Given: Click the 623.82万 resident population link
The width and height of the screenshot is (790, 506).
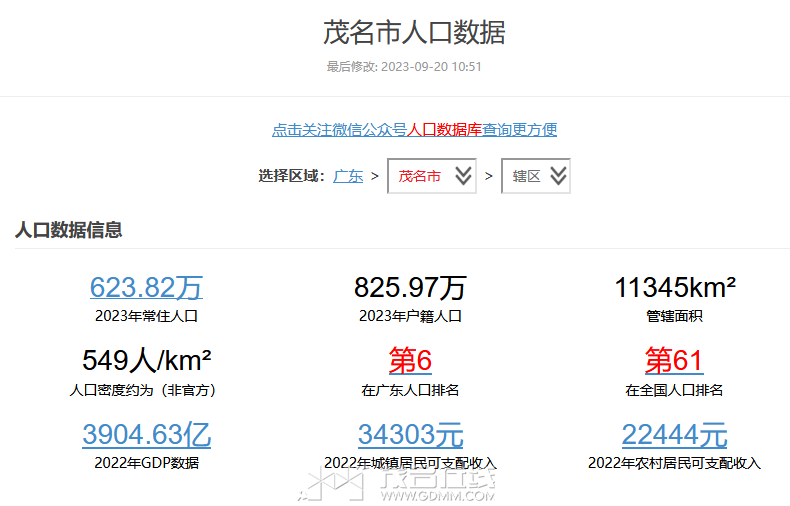Looking at the screenshot, I should pyautogui.click(x=146, y=287).
